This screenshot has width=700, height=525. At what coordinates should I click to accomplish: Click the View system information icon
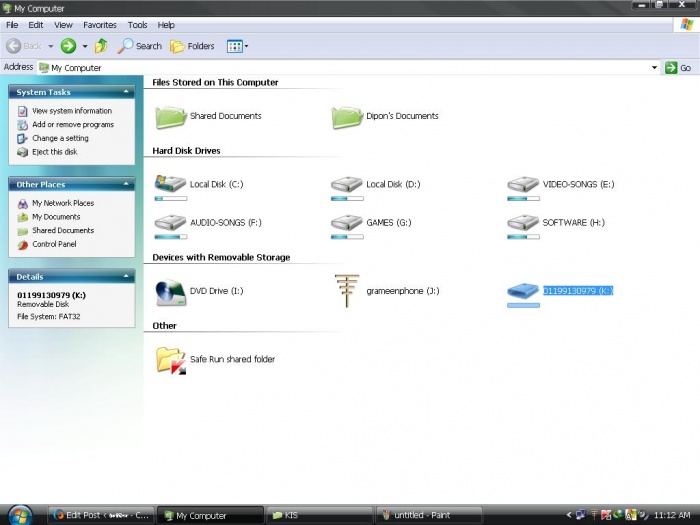coord(22,111)
